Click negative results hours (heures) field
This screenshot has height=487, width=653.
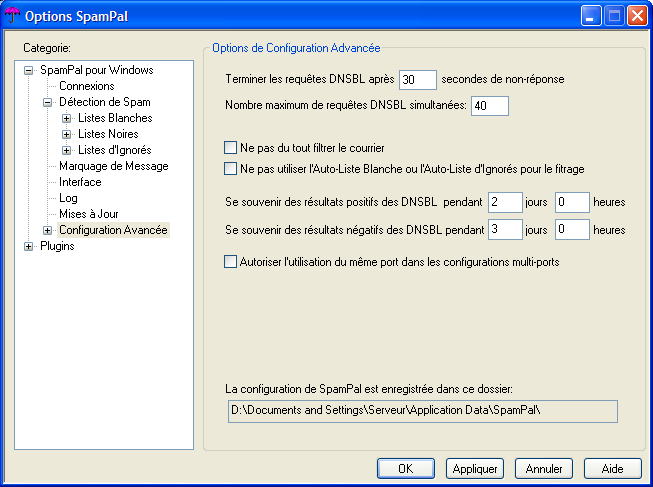click(x=572, y=230)
